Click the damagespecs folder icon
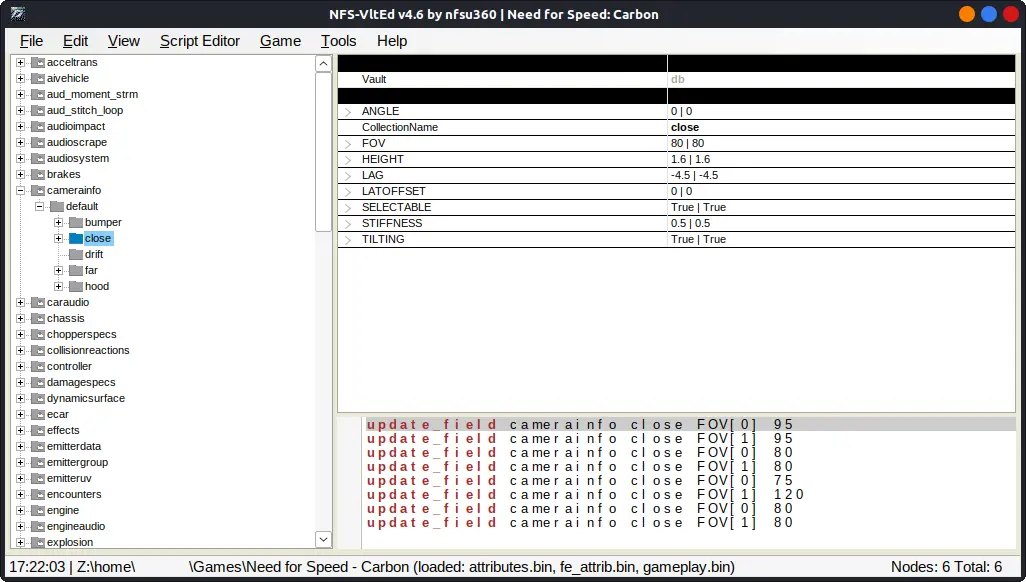The width and height of the screenshot is (1026, 582). pyautogui.click(x=38, y=383)
